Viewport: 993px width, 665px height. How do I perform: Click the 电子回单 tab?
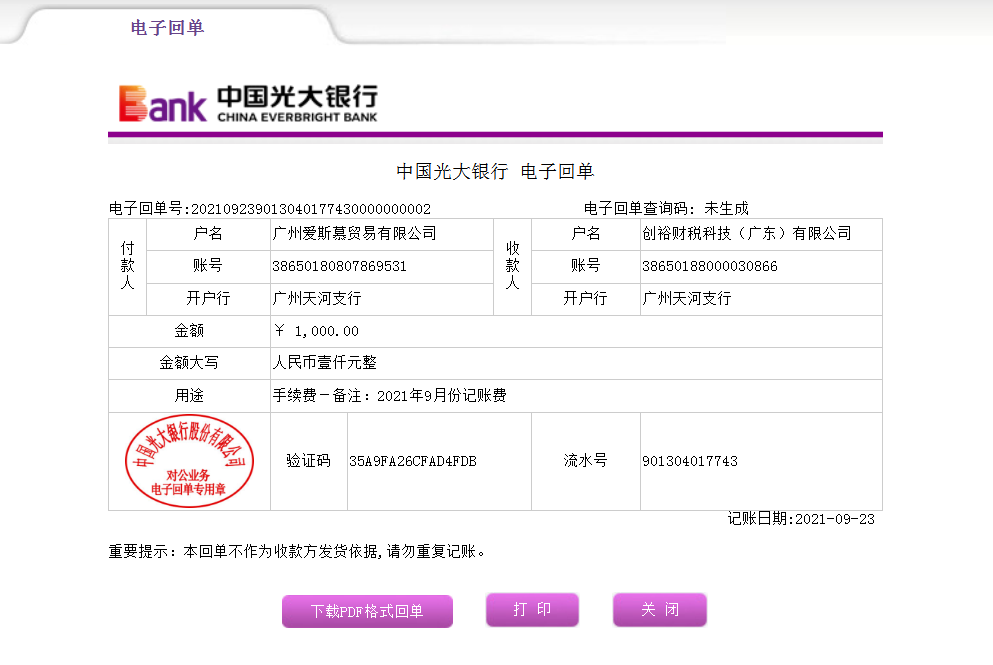coord(167,27)
